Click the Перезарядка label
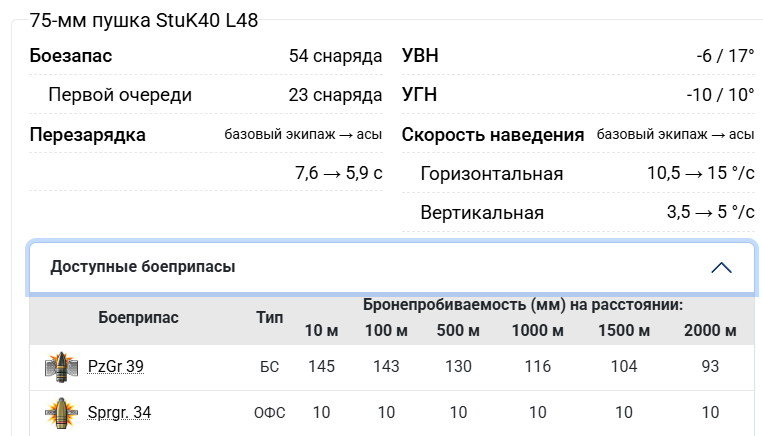 point(88,135)
